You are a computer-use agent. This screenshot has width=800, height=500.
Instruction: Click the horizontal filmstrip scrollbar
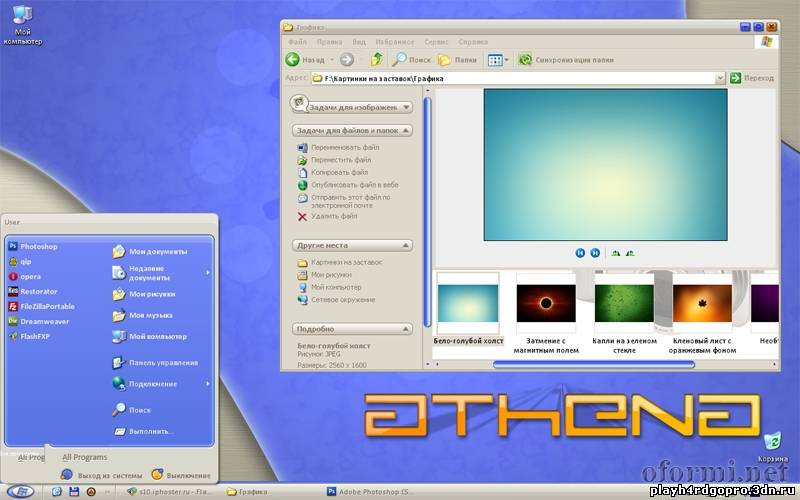(x=594, y=364)
